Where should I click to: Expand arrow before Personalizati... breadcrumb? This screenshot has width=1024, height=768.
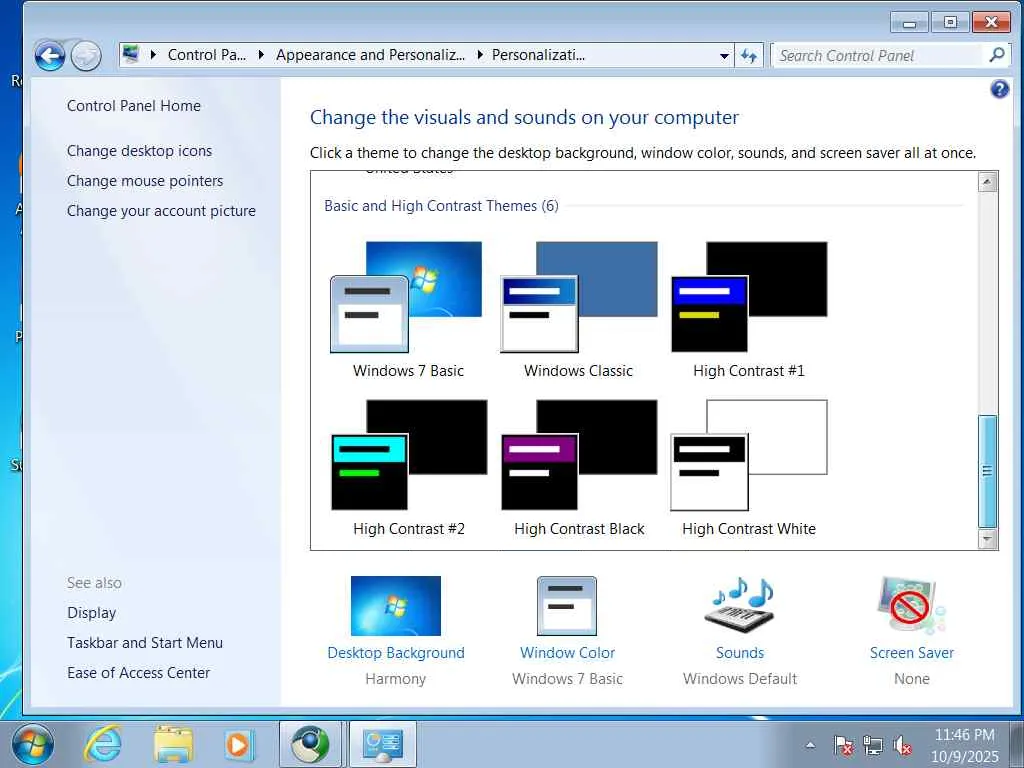(480, 55)
